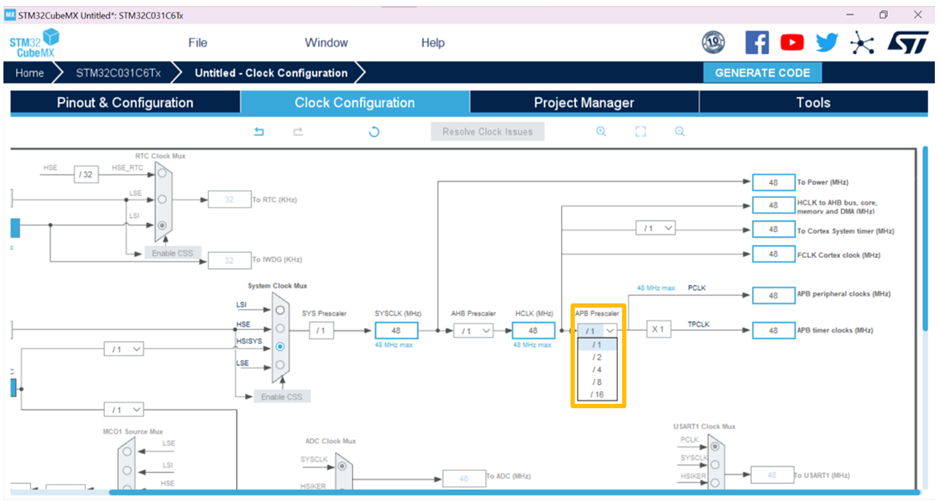Click the To IWDG (KHz) value box

[229, 261]
